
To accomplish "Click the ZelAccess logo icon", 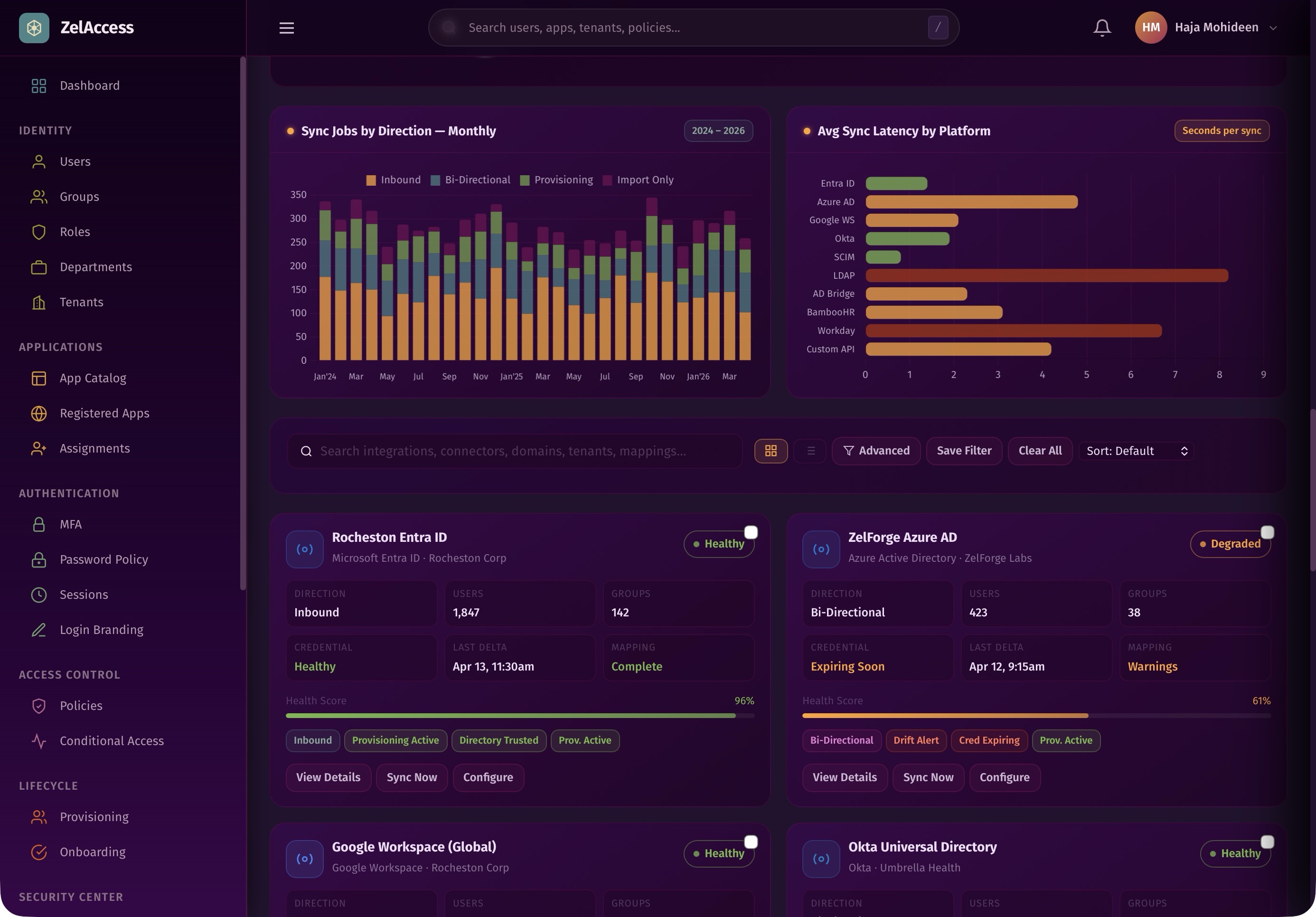I will click(x=34, y=28).
